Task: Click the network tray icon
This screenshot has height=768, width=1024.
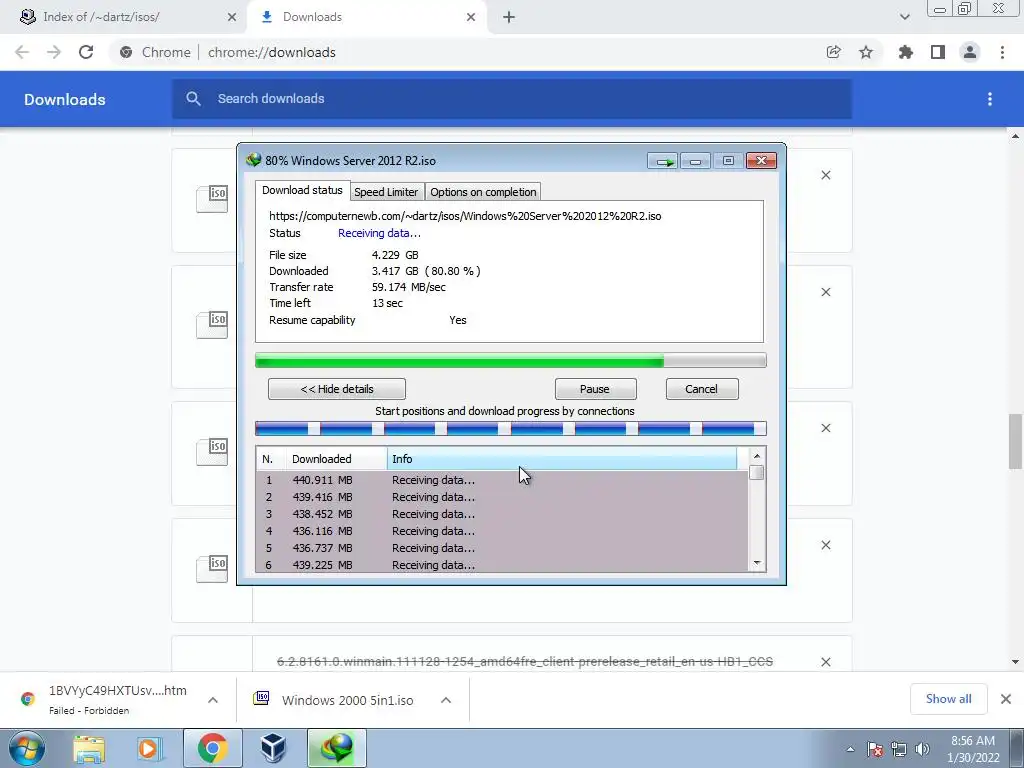Action: 899,749
